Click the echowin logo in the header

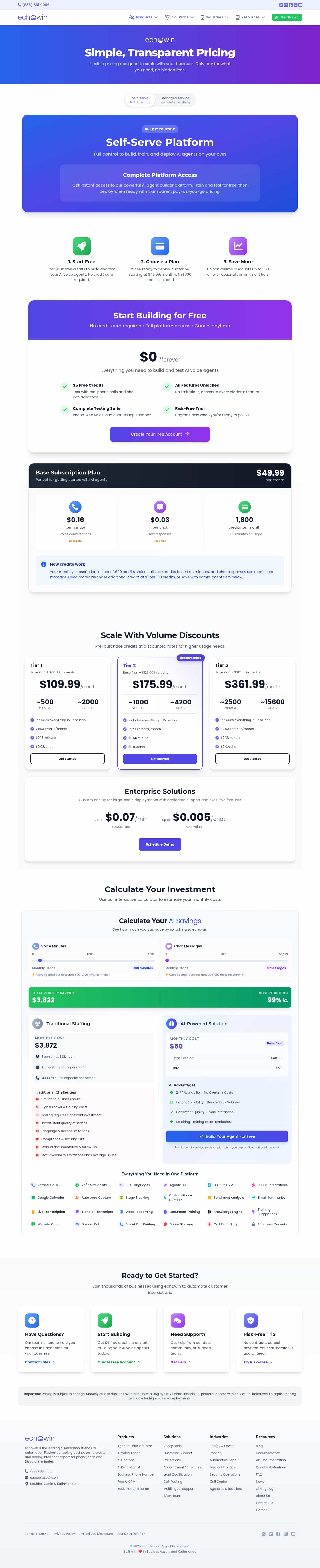point(32,18)
